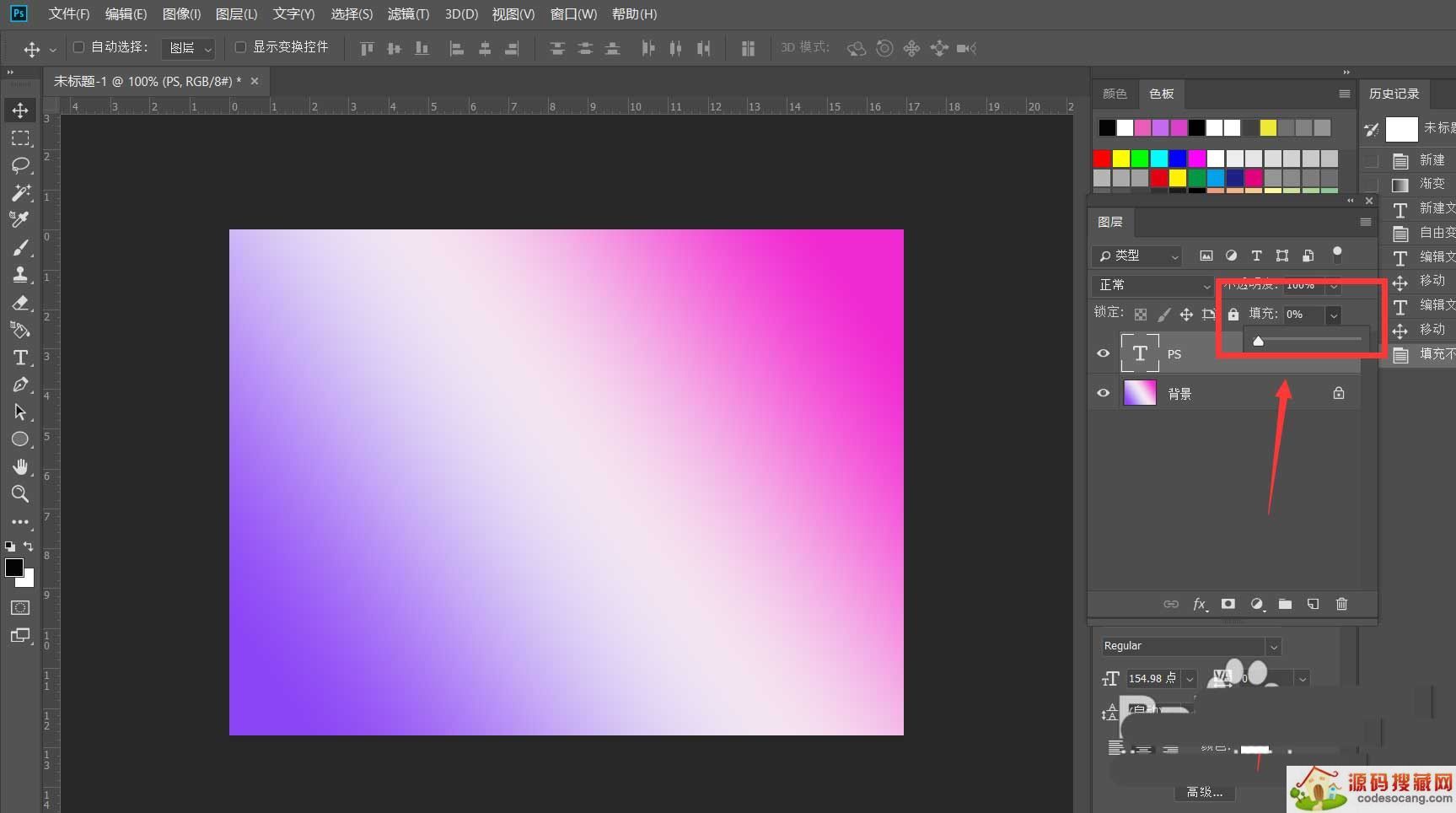1456x813 pixels.
Task: Select the Move tool in the toolbox
Action: tap(20, 110)
